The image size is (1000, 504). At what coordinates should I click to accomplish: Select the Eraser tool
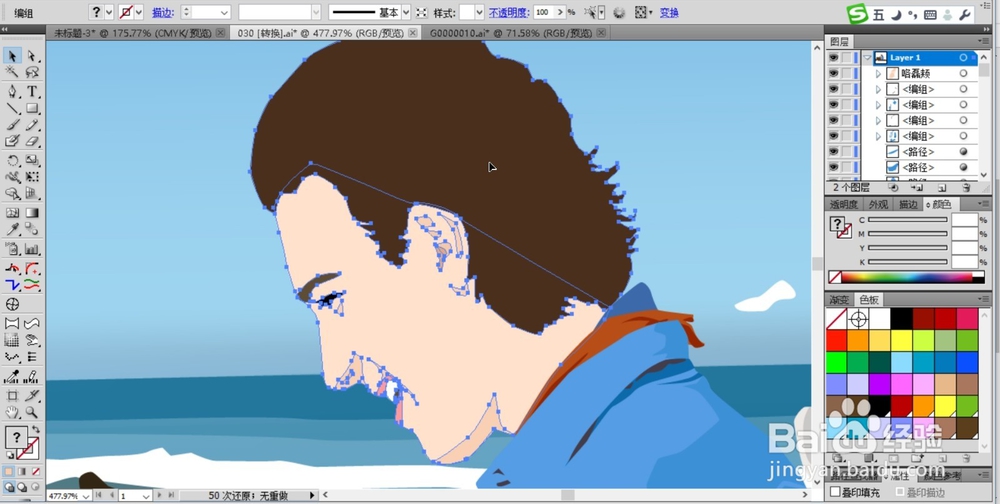[32, 142]
